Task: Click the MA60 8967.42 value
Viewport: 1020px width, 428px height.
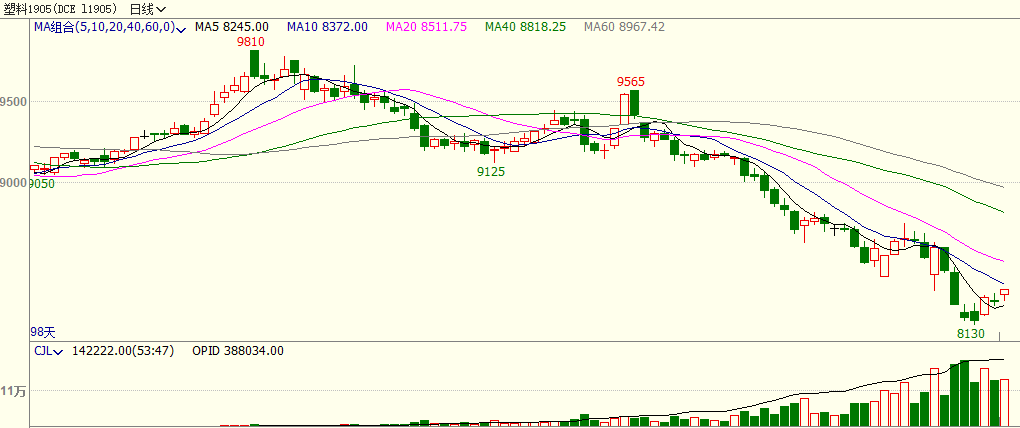Action: tap(624, 27)
